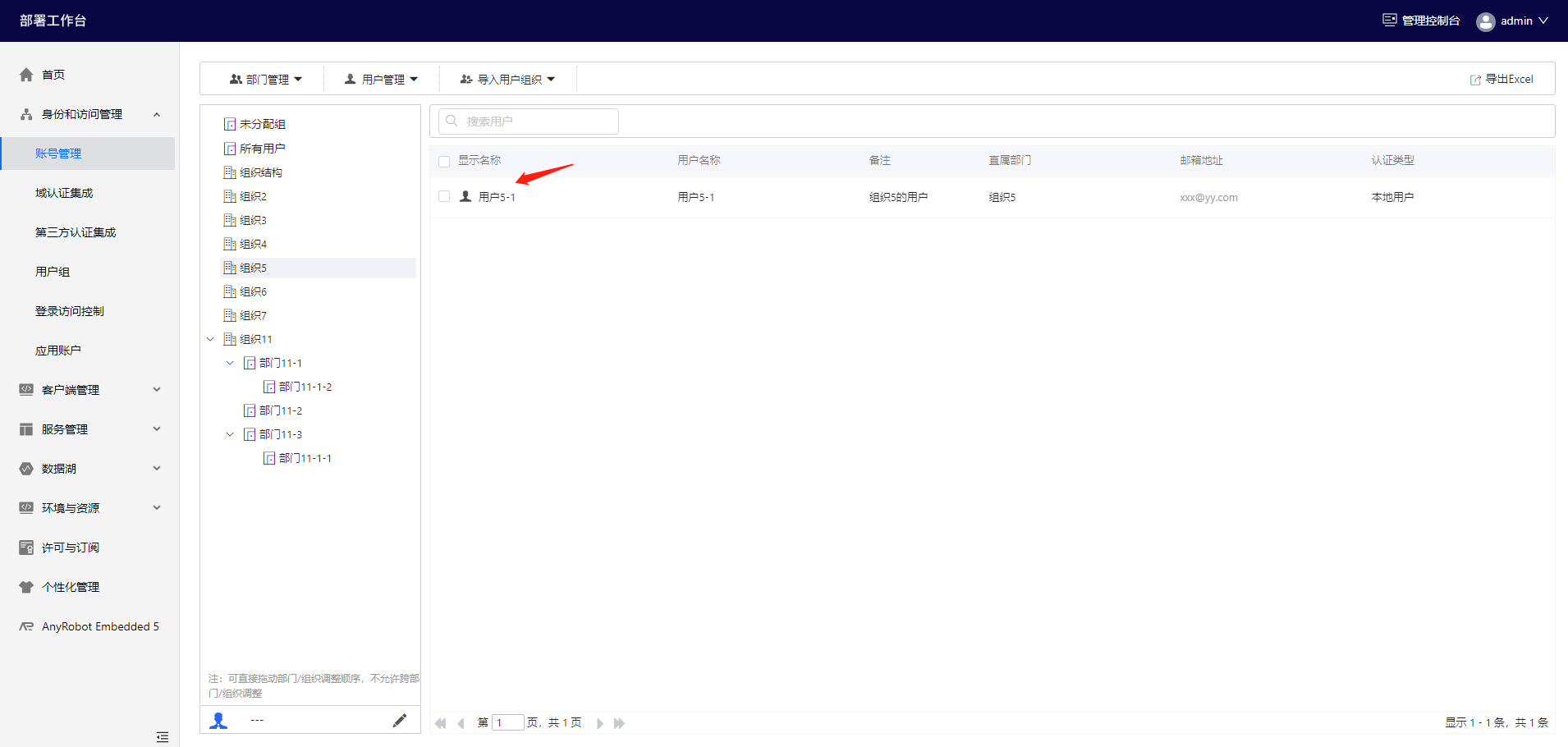Click the 客户端管理 sidebar icon
Image resolution: width=1568 pixels, height=747 pixels.
[x=26, y=390]
